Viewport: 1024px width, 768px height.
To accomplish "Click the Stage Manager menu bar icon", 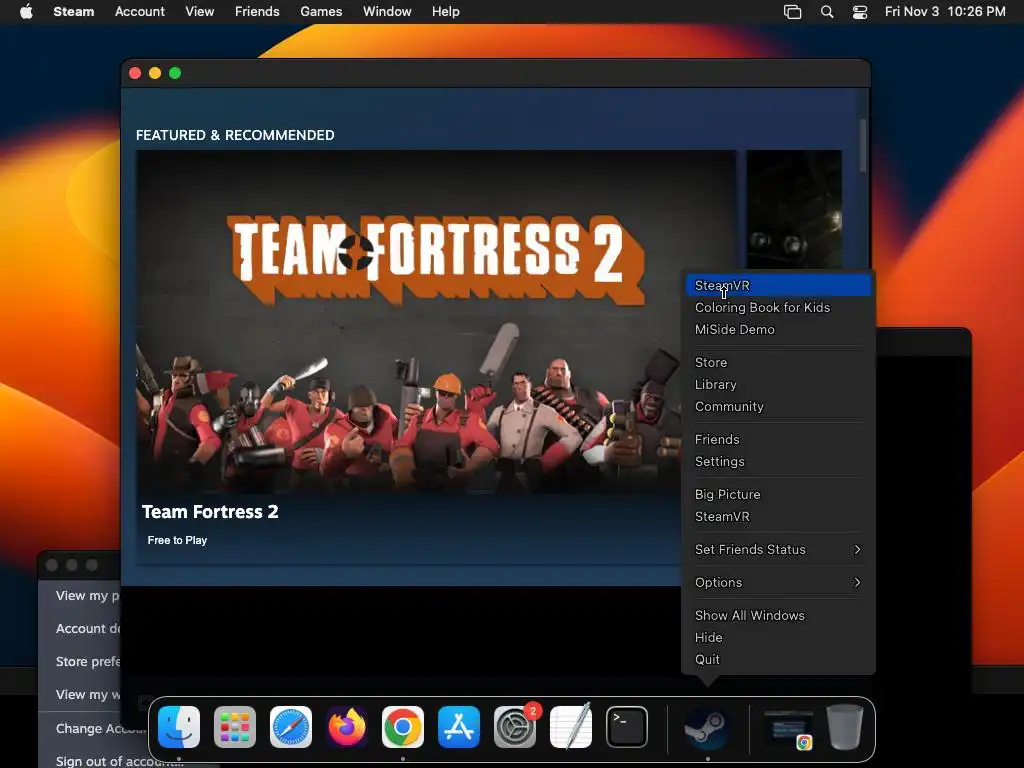I will coord(792,12).
